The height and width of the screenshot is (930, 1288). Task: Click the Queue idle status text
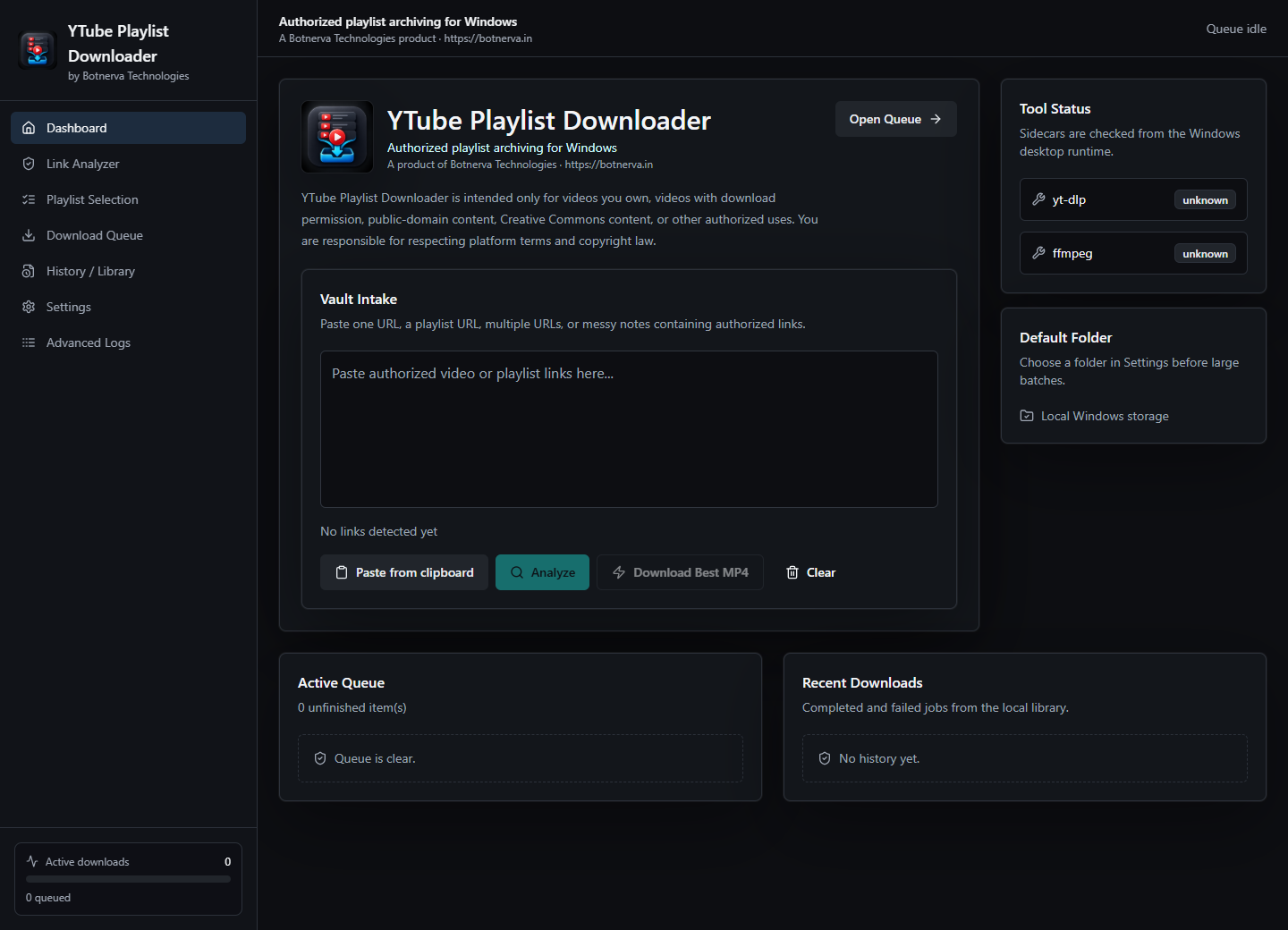click(1236, 29)
